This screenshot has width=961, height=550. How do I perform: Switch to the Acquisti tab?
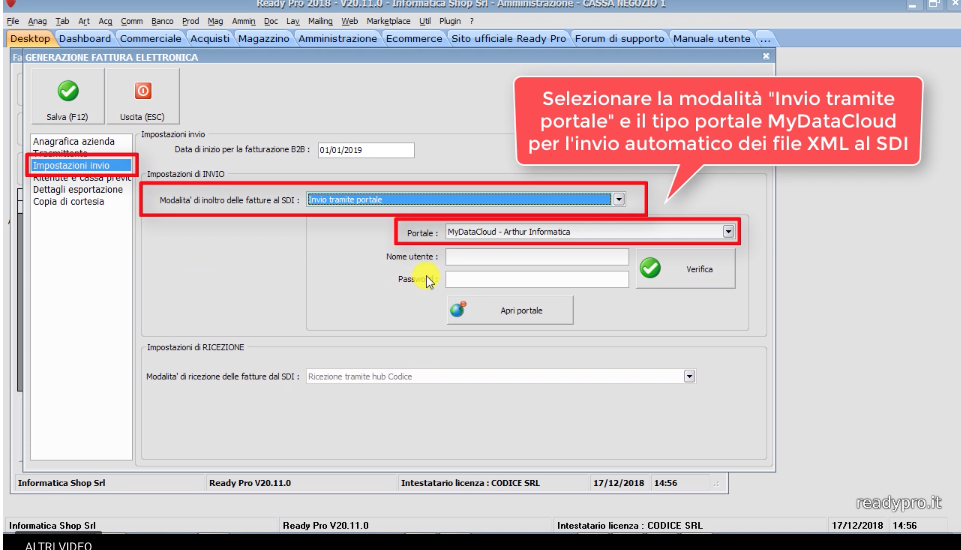click(210, 38)
